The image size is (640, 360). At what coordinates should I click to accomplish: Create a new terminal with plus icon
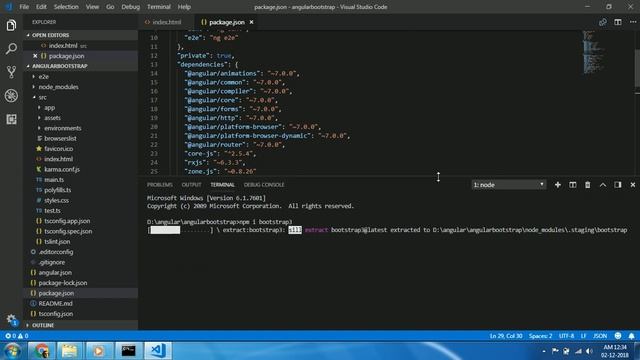[558, 185]
